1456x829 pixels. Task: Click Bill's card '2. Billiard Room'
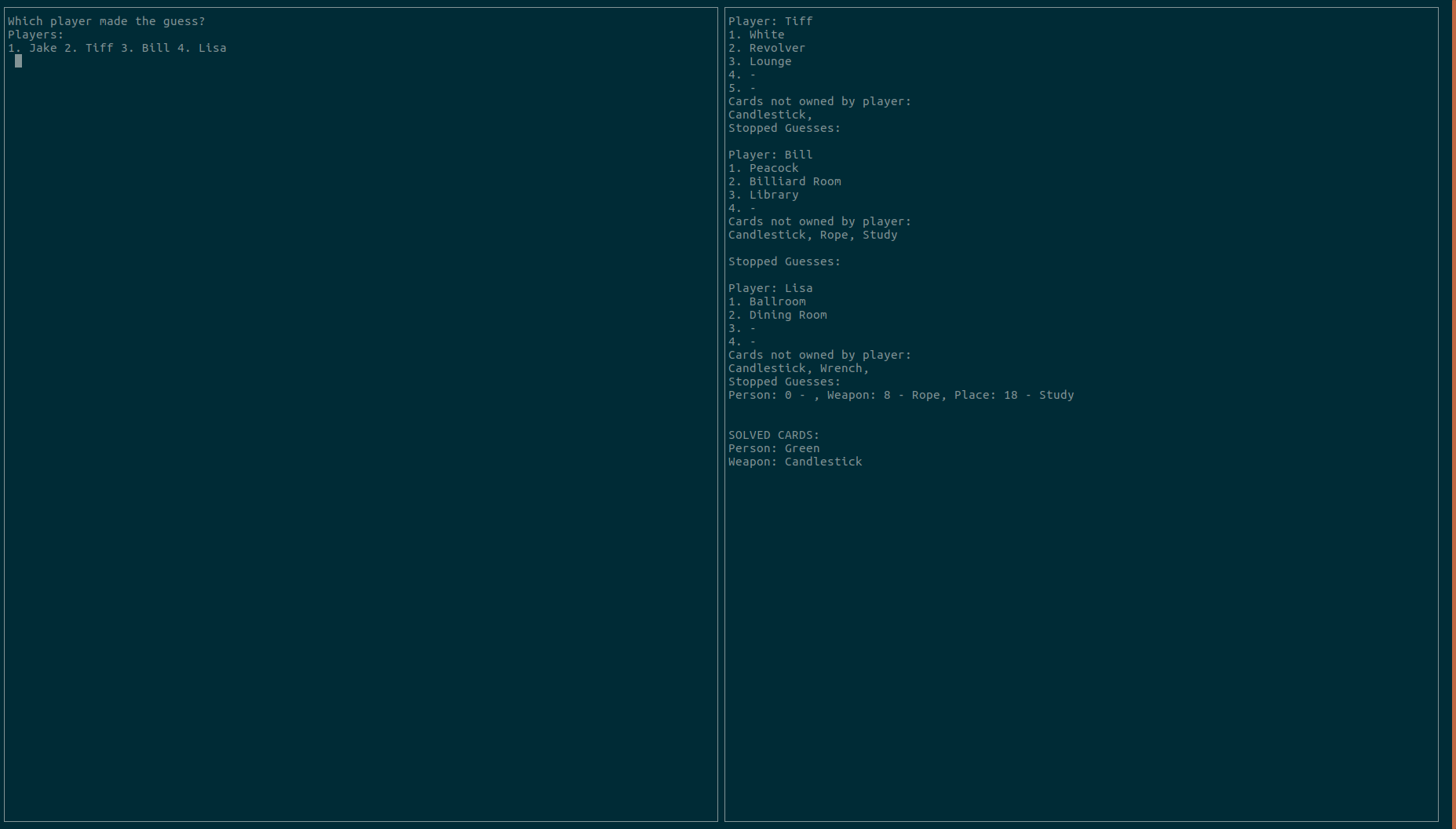coord(785,181)
